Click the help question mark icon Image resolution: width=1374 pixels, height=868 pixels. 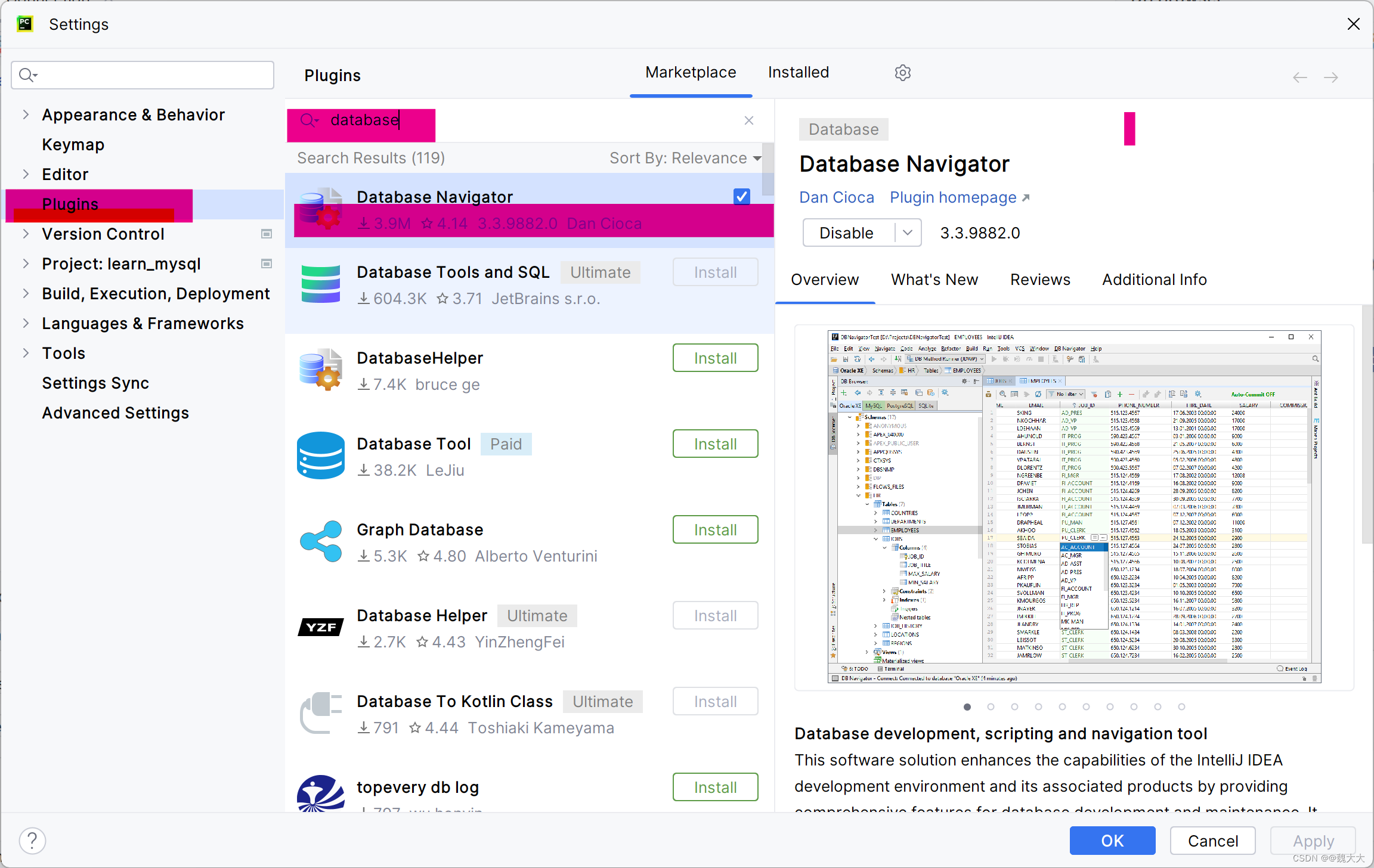click(x=32, y=841)
